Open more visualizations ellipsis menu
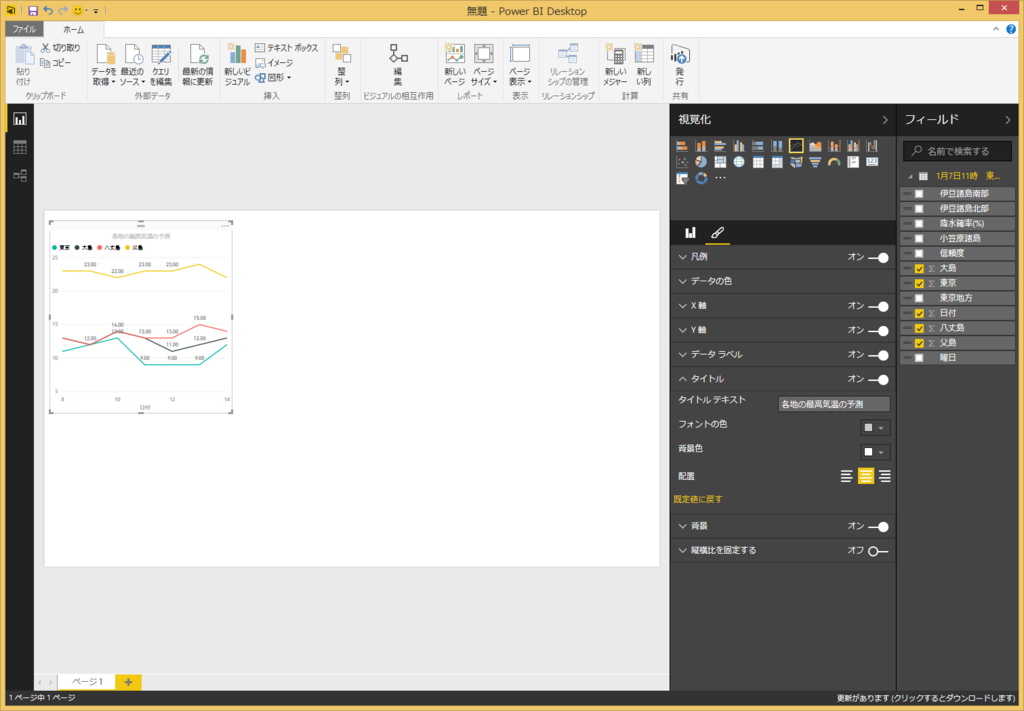 point(720,178)
